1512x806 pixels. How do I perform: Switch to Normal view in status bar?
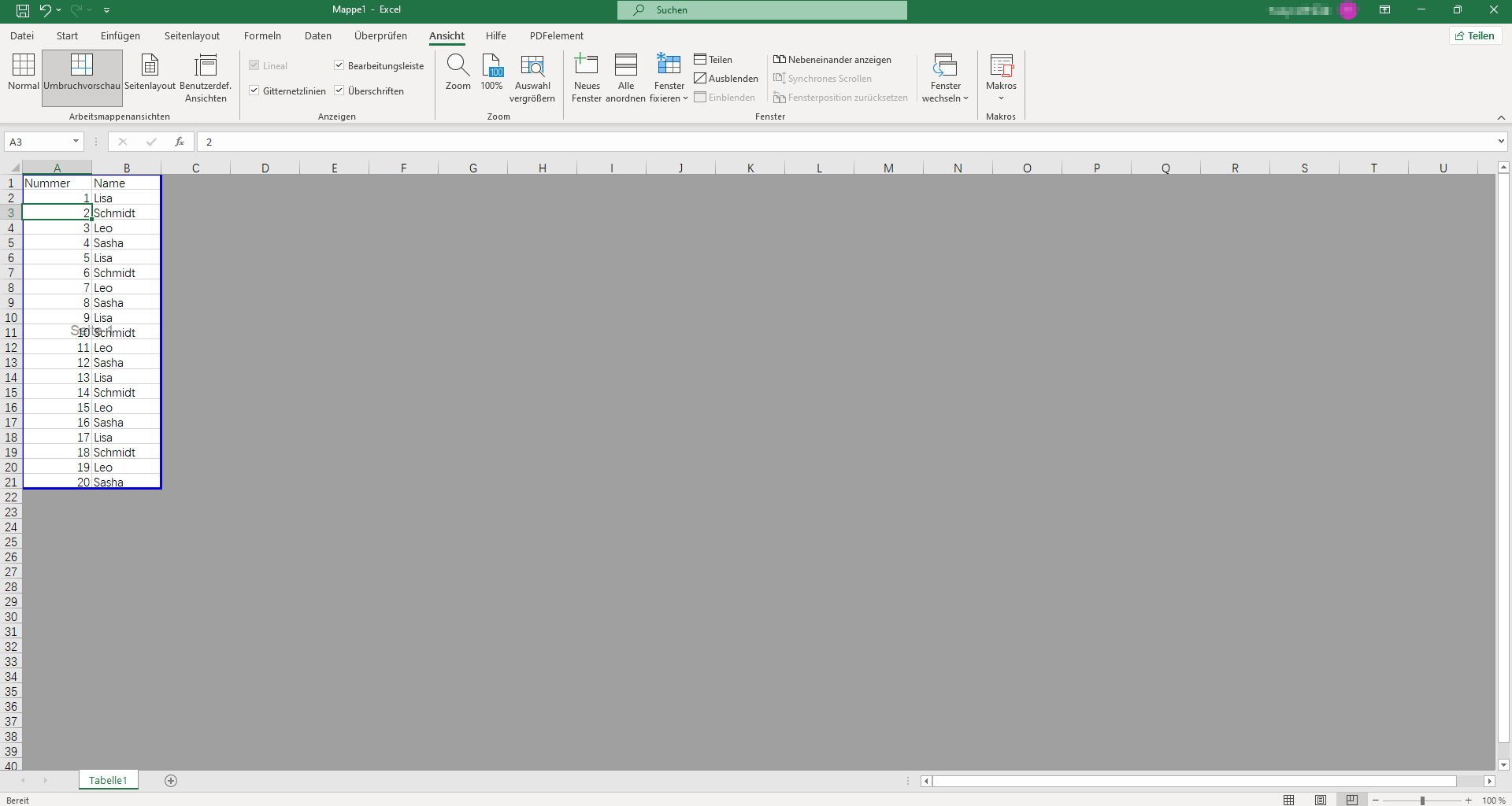click(x=1288, y=800)
